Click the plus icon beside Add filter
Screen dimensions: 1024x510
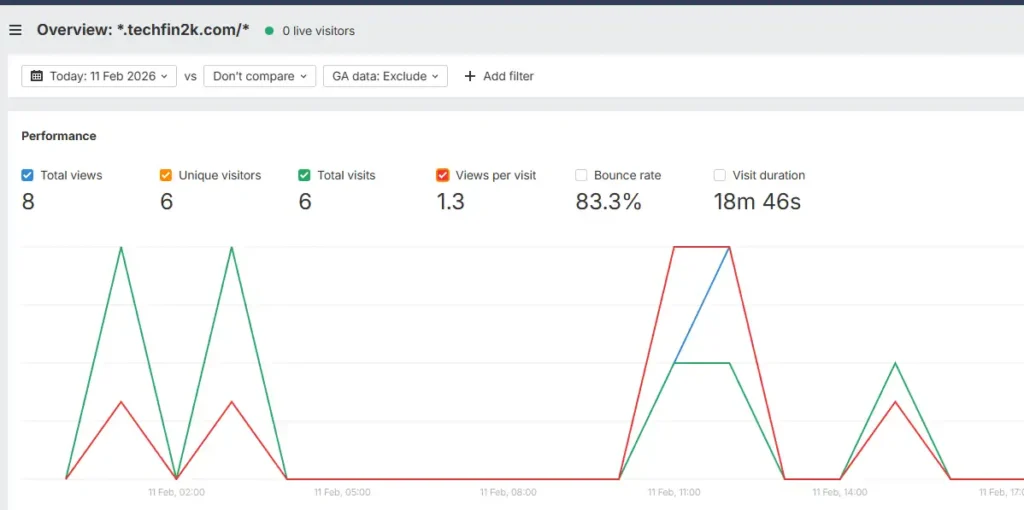[x=470, y=76]
